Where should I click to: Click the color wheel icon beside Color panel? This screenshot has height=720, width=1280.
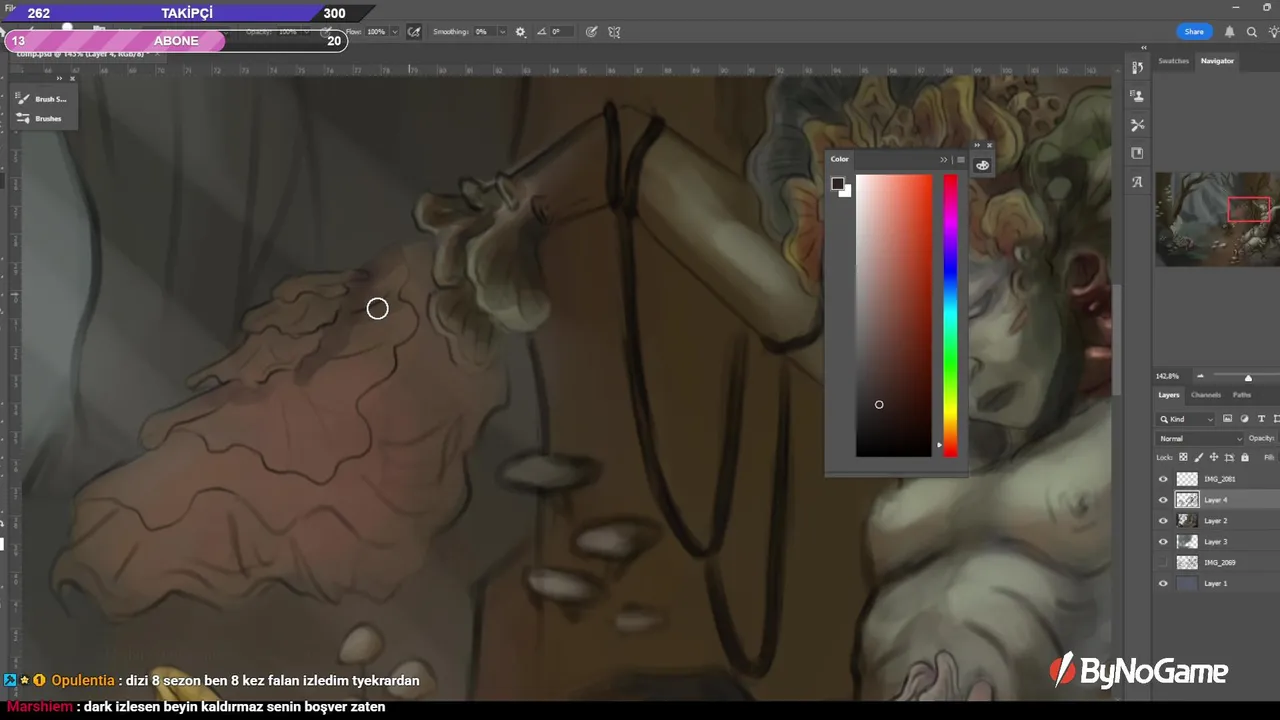click(982, 165)
